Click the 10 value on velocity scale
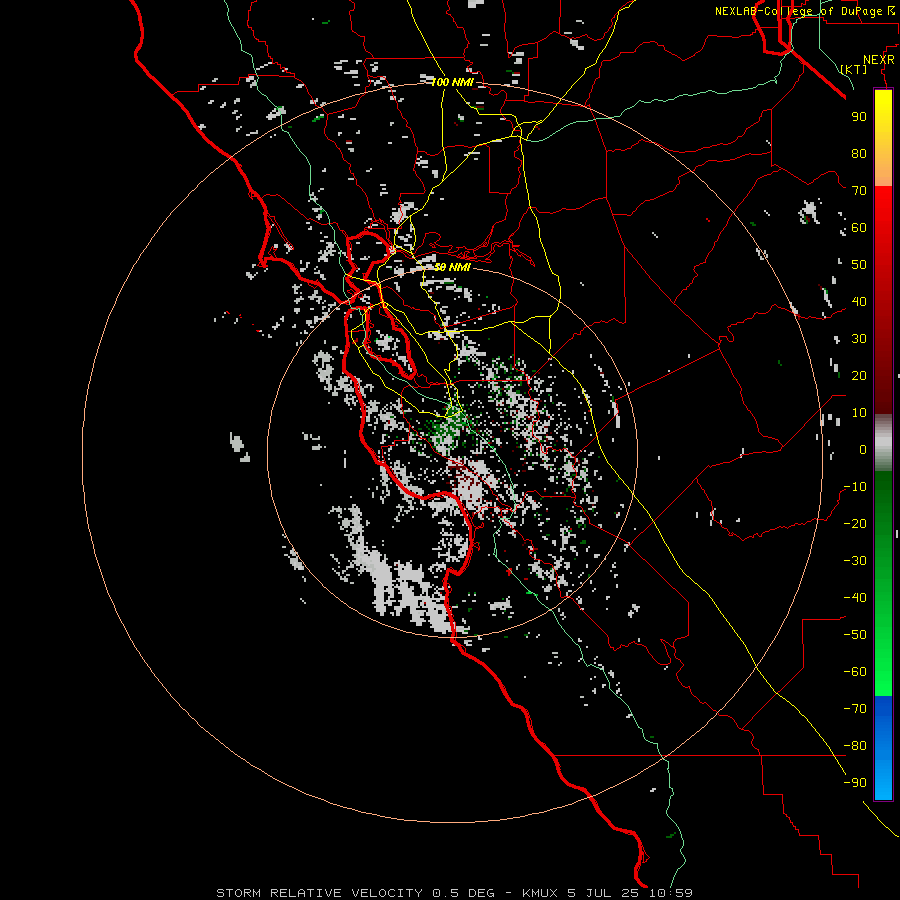Image resolution: width=900 pixels, height=900 pixels. (x=859, y=413)
